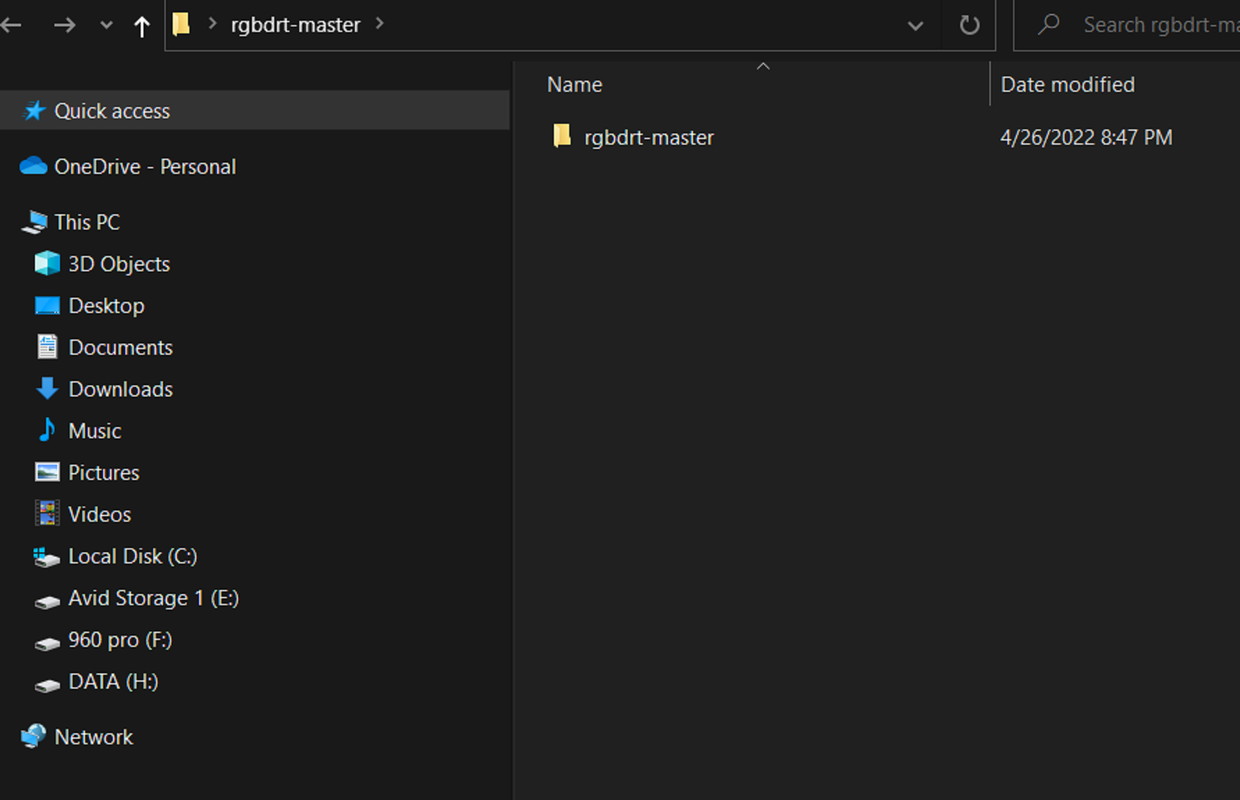
Task: Expand the address bar history dropdown
Action: pos(915,26)
